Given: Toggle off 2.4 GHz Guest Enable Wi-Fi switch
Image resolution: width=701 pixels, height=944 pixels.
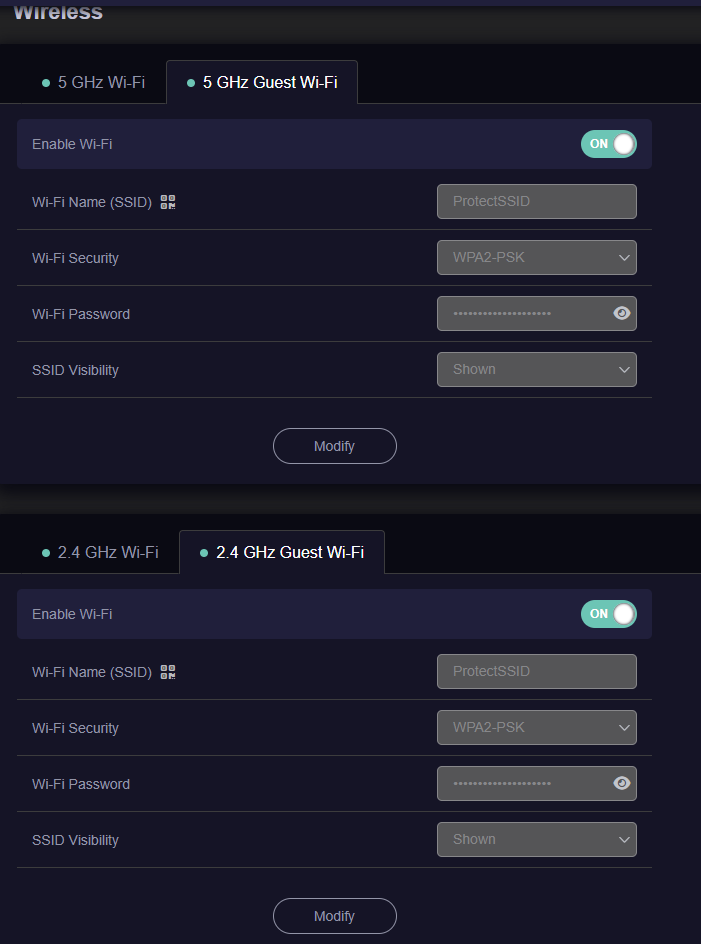Looking at the screenshot, I should pos(608,613).
